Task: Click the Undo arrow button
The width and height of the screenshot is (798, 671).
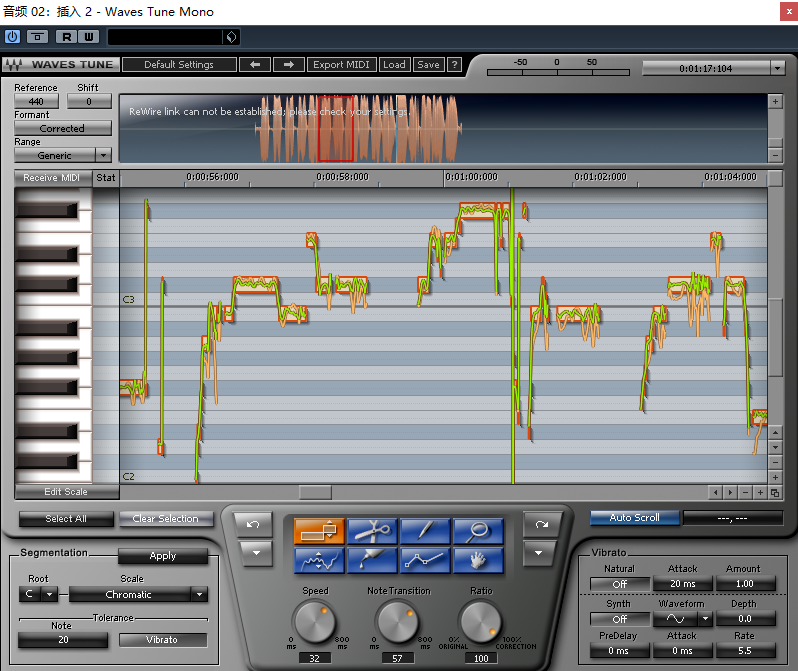Action: (253, 525)
